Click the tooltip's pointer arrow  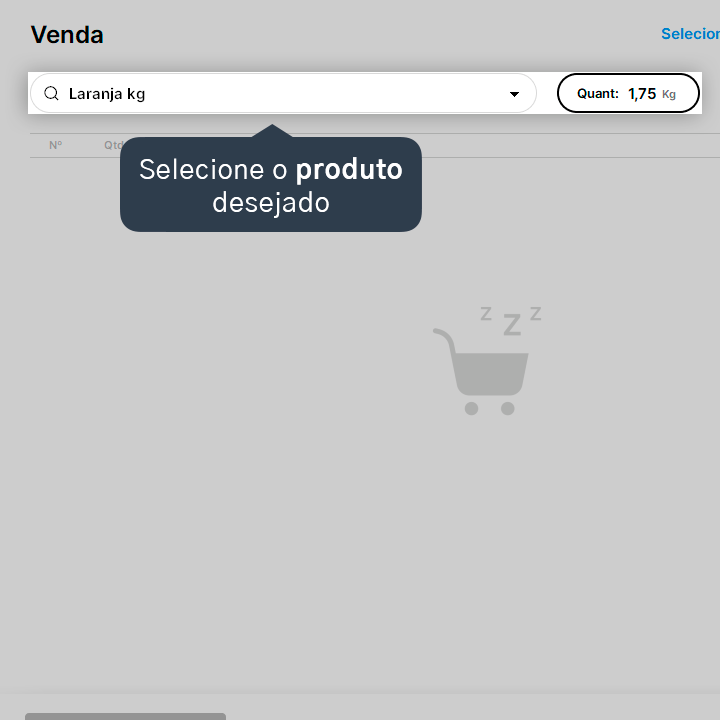coord(272,130)
